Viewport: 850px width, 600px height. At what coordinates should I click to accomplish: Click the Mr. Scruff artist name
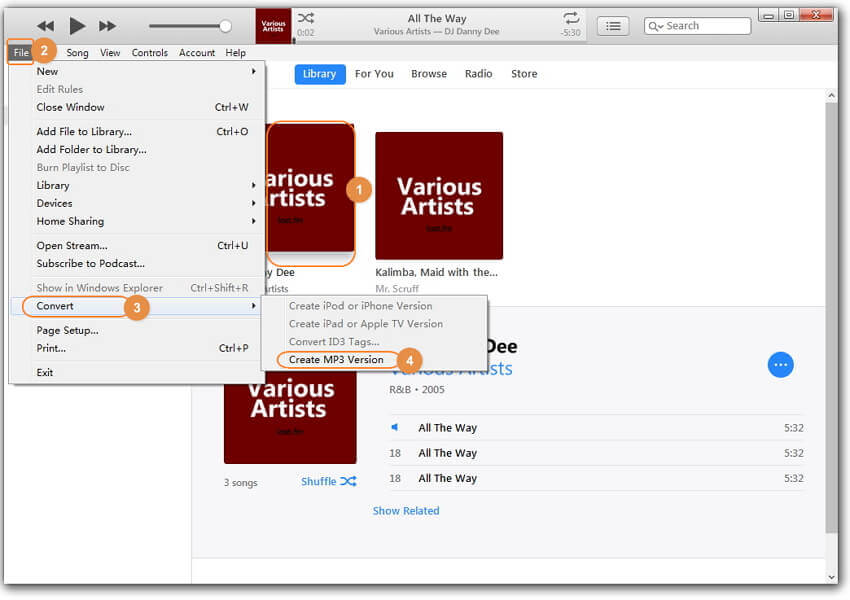tap(397, 288)
